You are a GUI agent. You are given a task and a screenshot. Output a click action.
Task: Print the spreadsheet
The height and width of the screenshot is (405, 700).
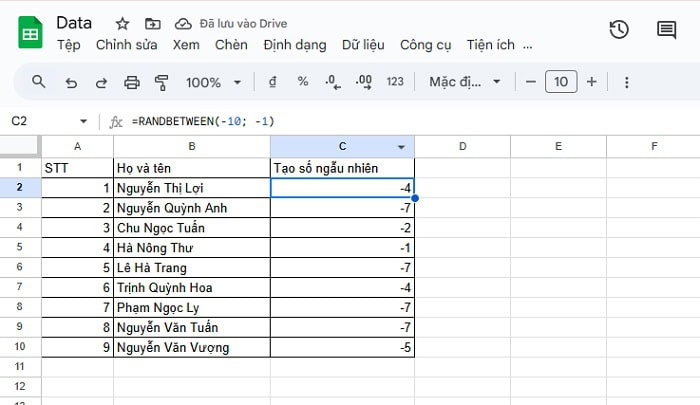pyautogui.click(x=131, y=82)
